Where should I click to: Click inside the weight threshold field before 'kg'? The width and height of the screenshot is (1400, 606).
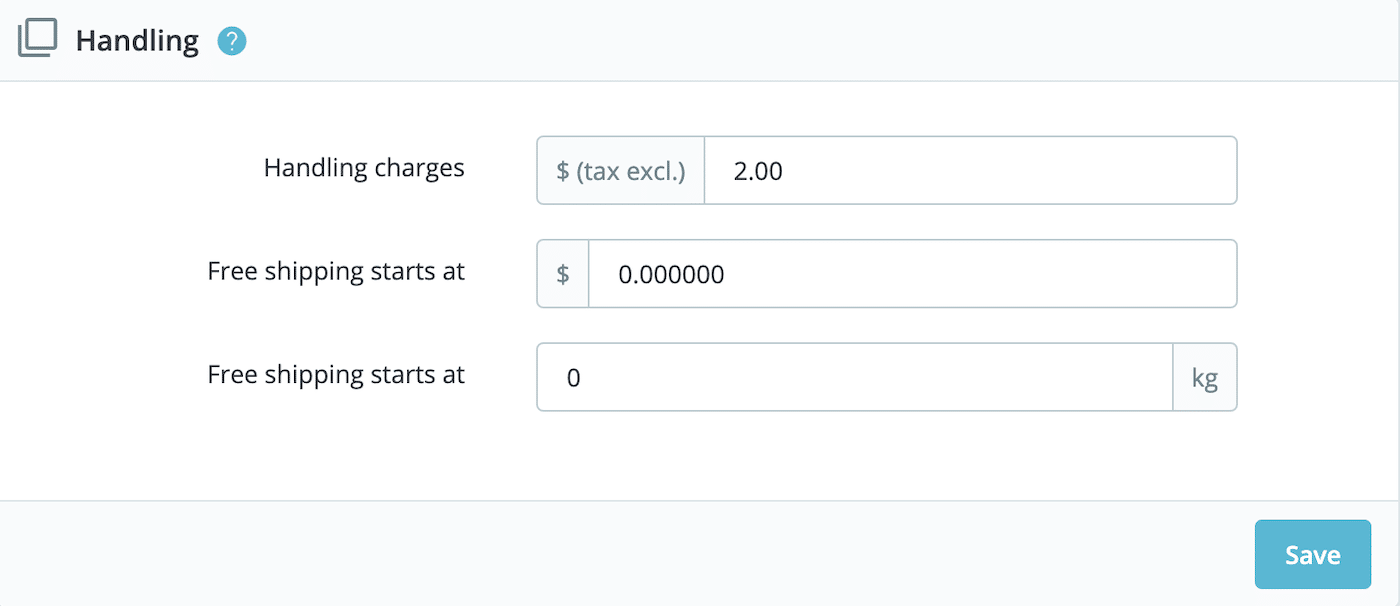point(854,377)
